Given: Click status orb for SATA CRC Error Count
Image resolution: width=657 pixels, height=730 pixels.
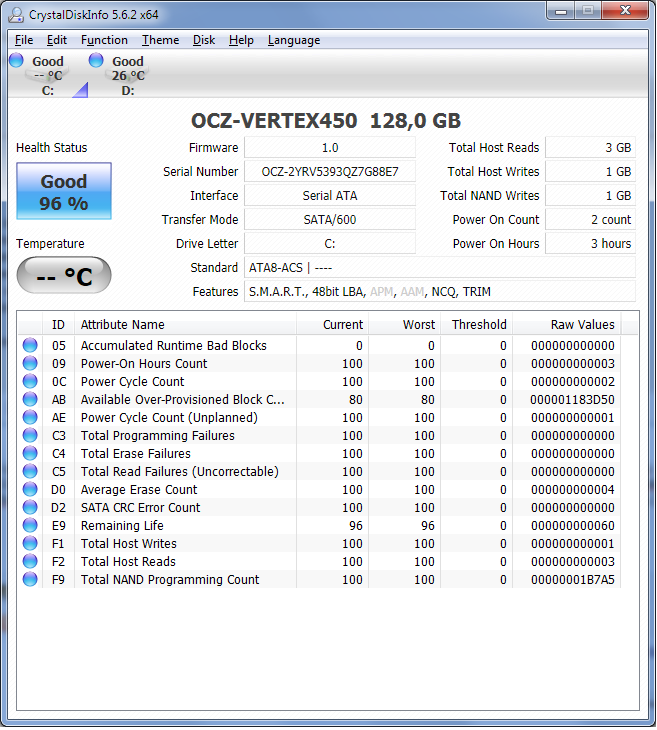Looking at the screenshot, I should click(x=30, y=507).
